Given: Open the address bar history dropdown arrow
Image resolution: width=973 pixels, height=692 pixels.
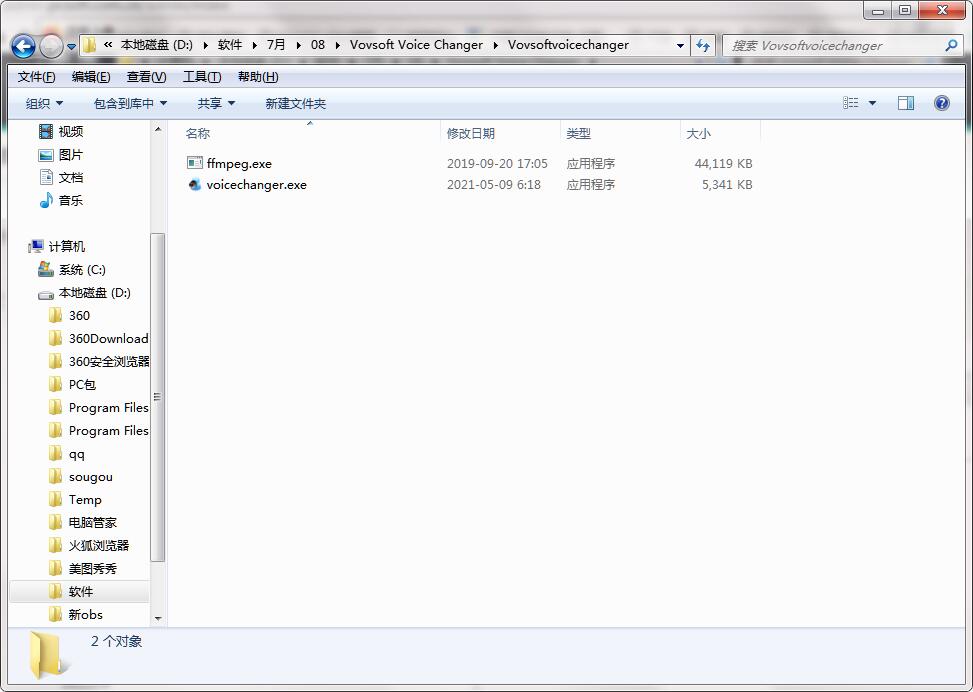Looking at the screenshot, I should (680, 45).
